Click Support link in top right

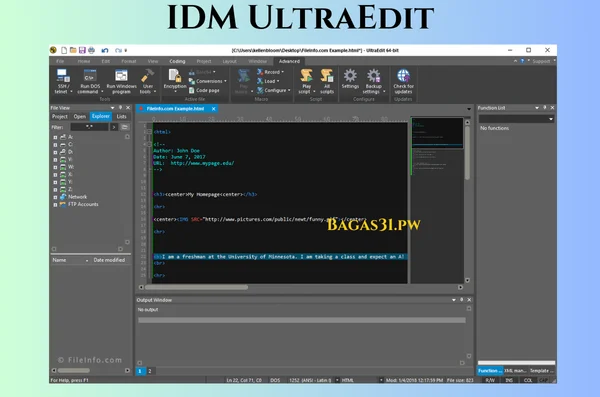[x=541, y=61]
